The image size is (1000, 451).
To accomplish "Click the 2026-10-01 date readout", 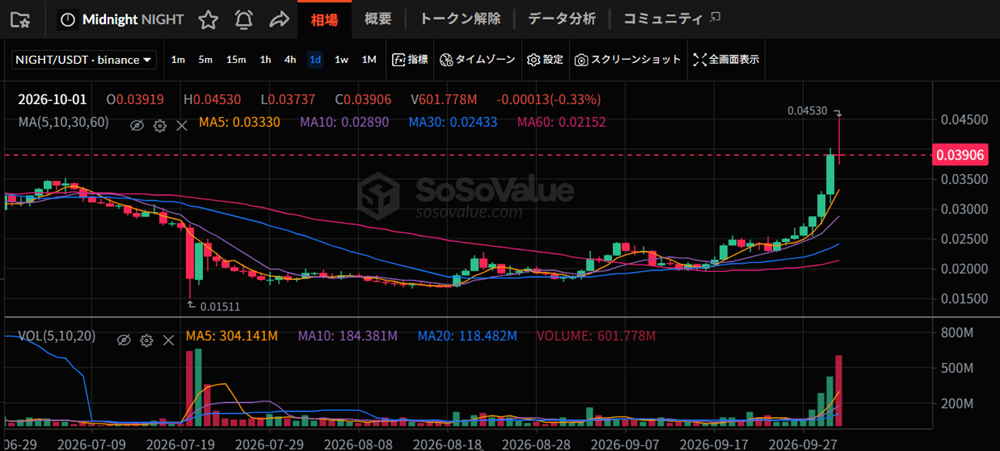I will click(x=52, y=100).
